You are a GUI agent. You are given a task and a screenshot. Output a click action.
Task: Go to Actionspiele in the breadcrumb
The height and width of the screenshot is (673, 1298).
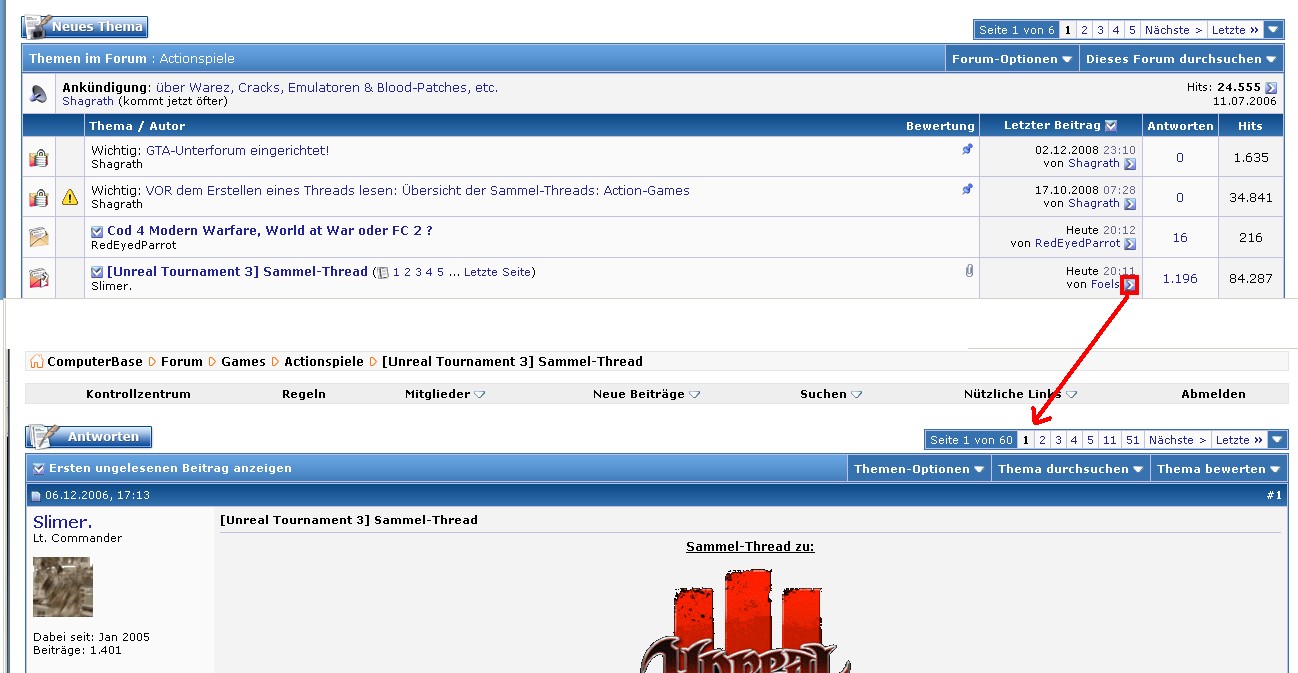(324, 361)
